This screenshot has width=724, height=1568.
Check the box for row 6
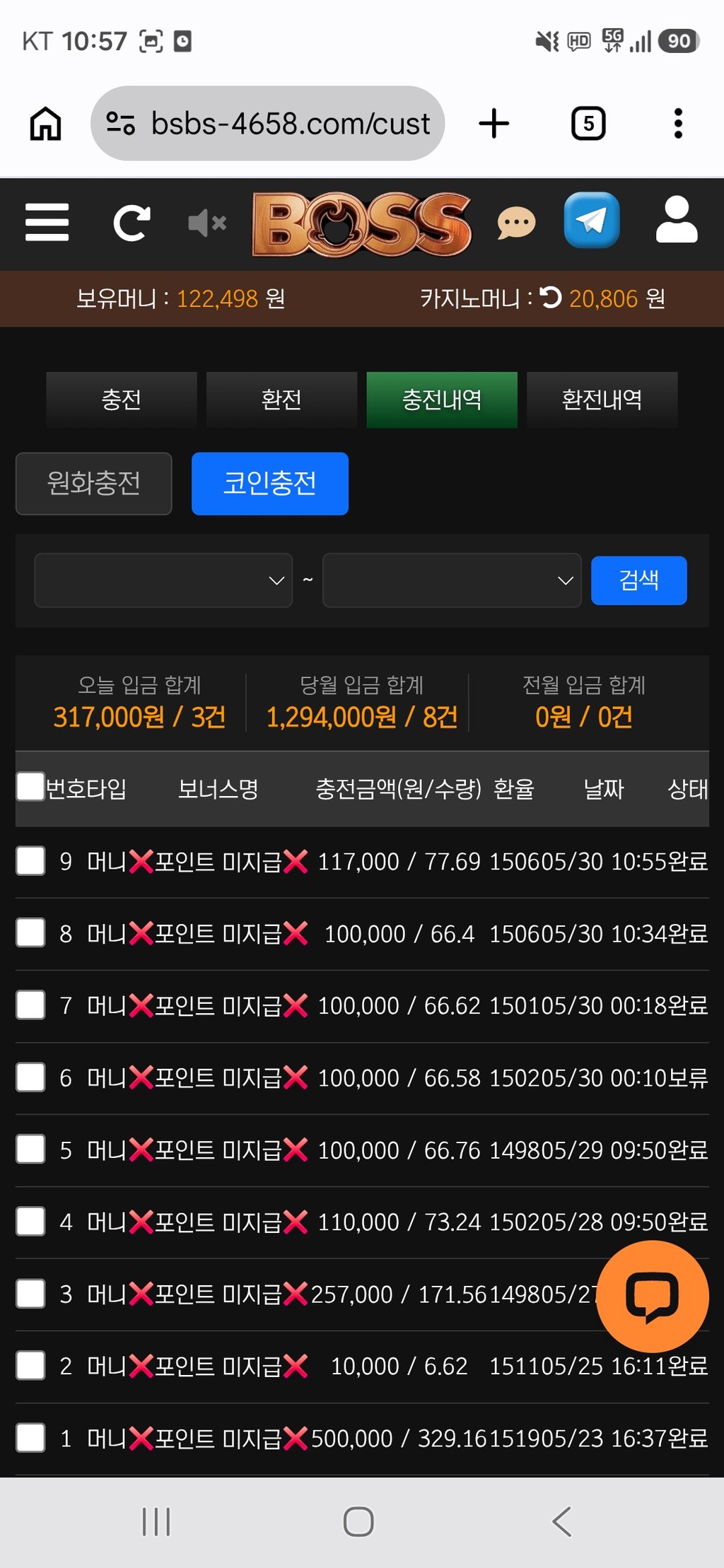pos(30,1077)
